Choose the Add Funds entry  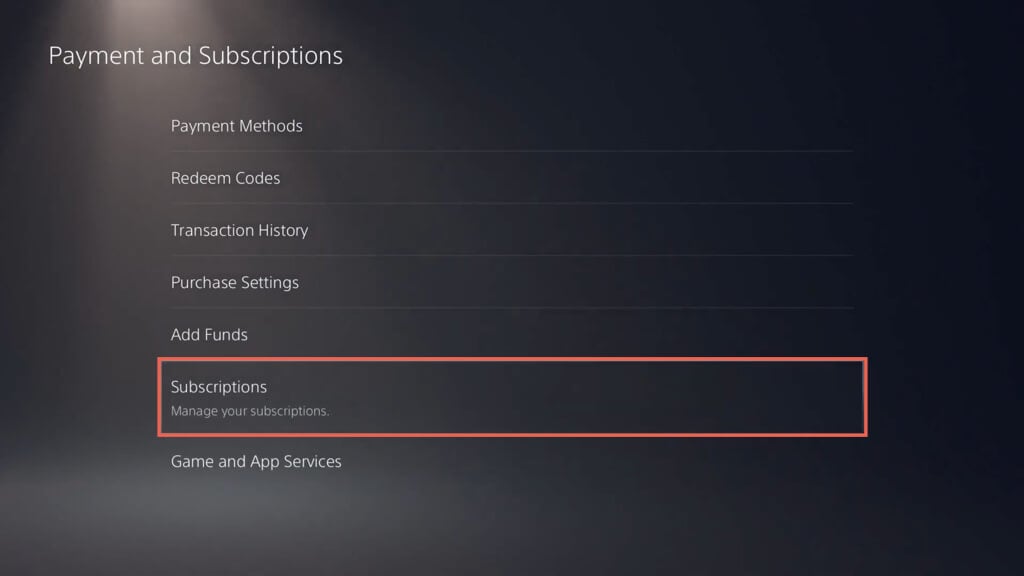click(209, 334)
